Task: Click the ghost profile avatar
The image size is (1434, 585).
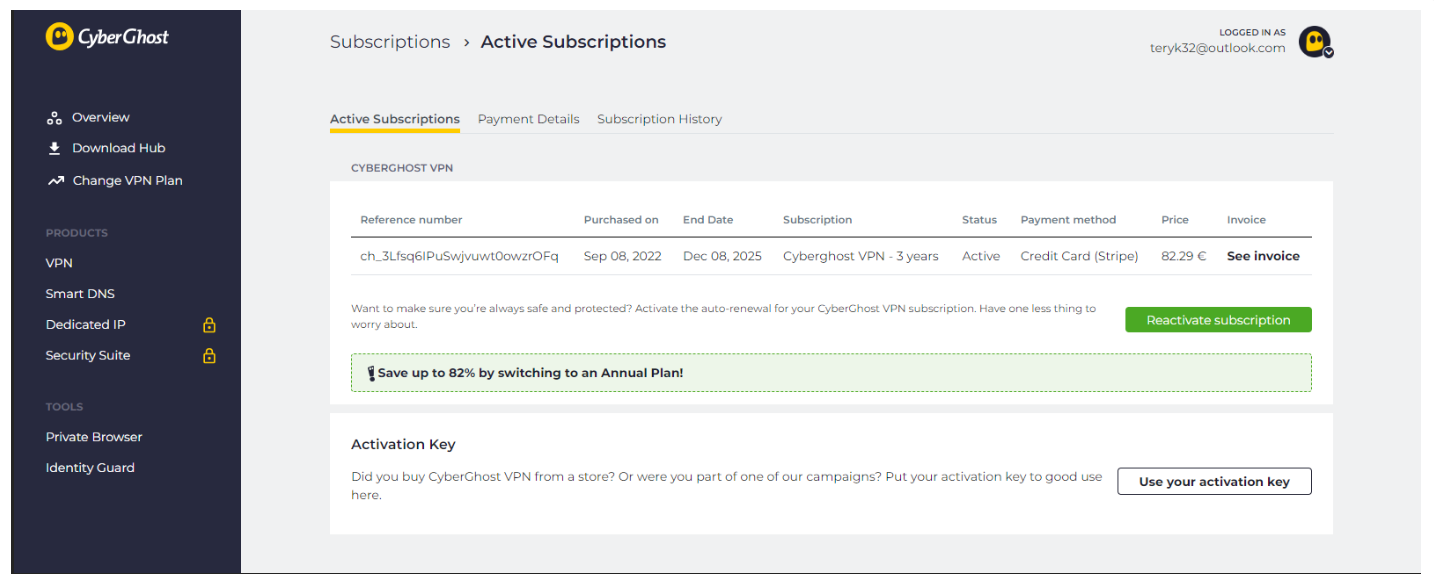Action: pyautogui.click(x=1314, y=41)
